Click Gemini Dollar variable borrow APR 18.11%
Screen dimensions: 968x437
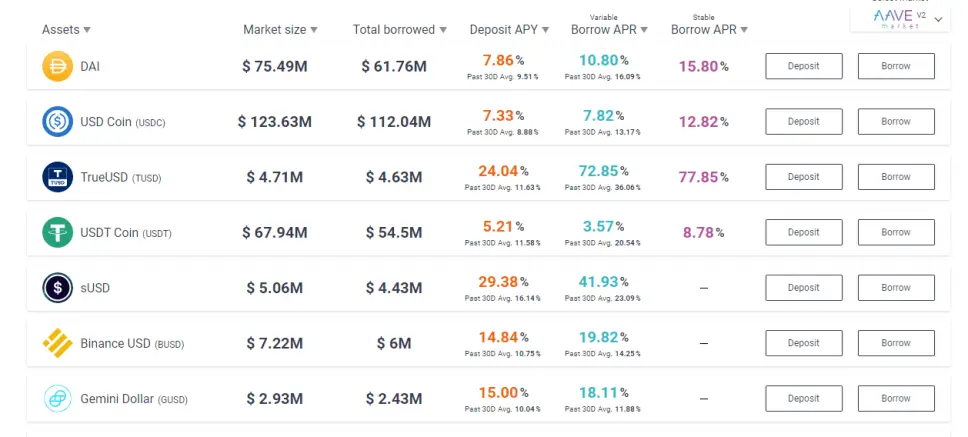[603, 393]
